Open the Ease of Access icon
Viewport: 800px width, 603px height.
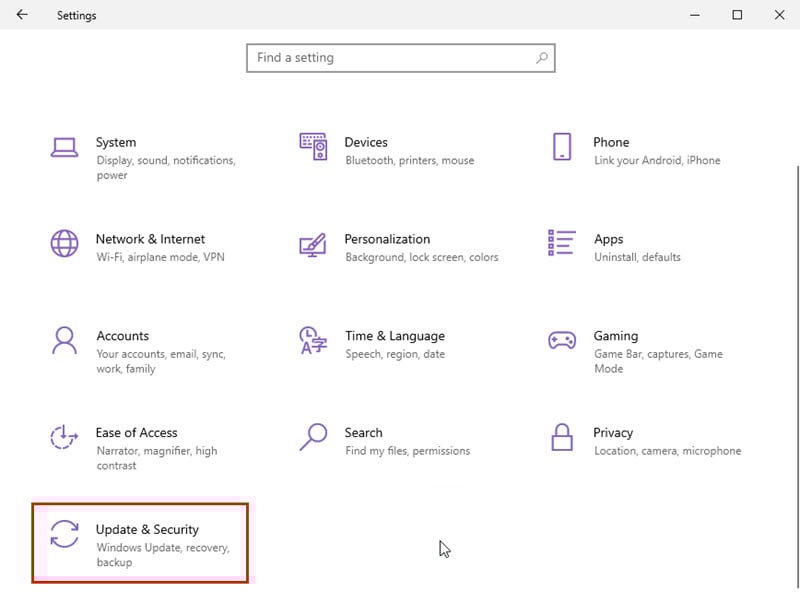point(64,437)
